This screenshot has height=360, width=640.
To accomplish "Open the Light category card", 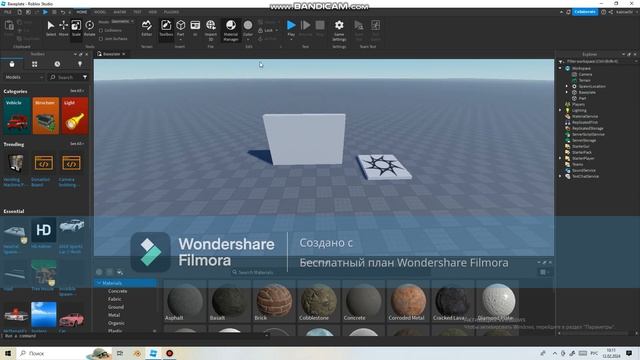I will (75, 116).
